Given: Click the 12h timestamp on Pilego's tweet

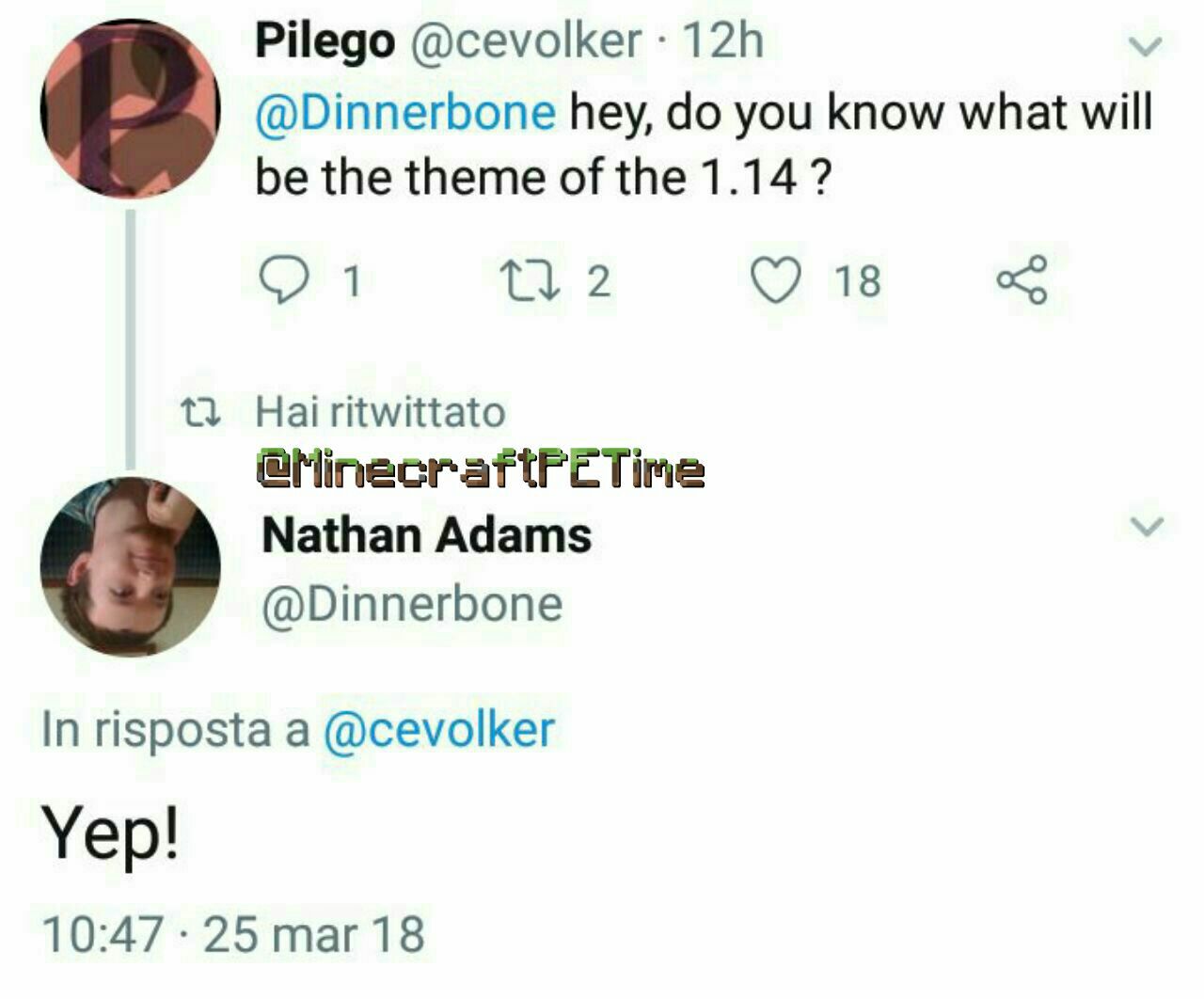Looking at the screenshot, I should [x=722, y=41].
